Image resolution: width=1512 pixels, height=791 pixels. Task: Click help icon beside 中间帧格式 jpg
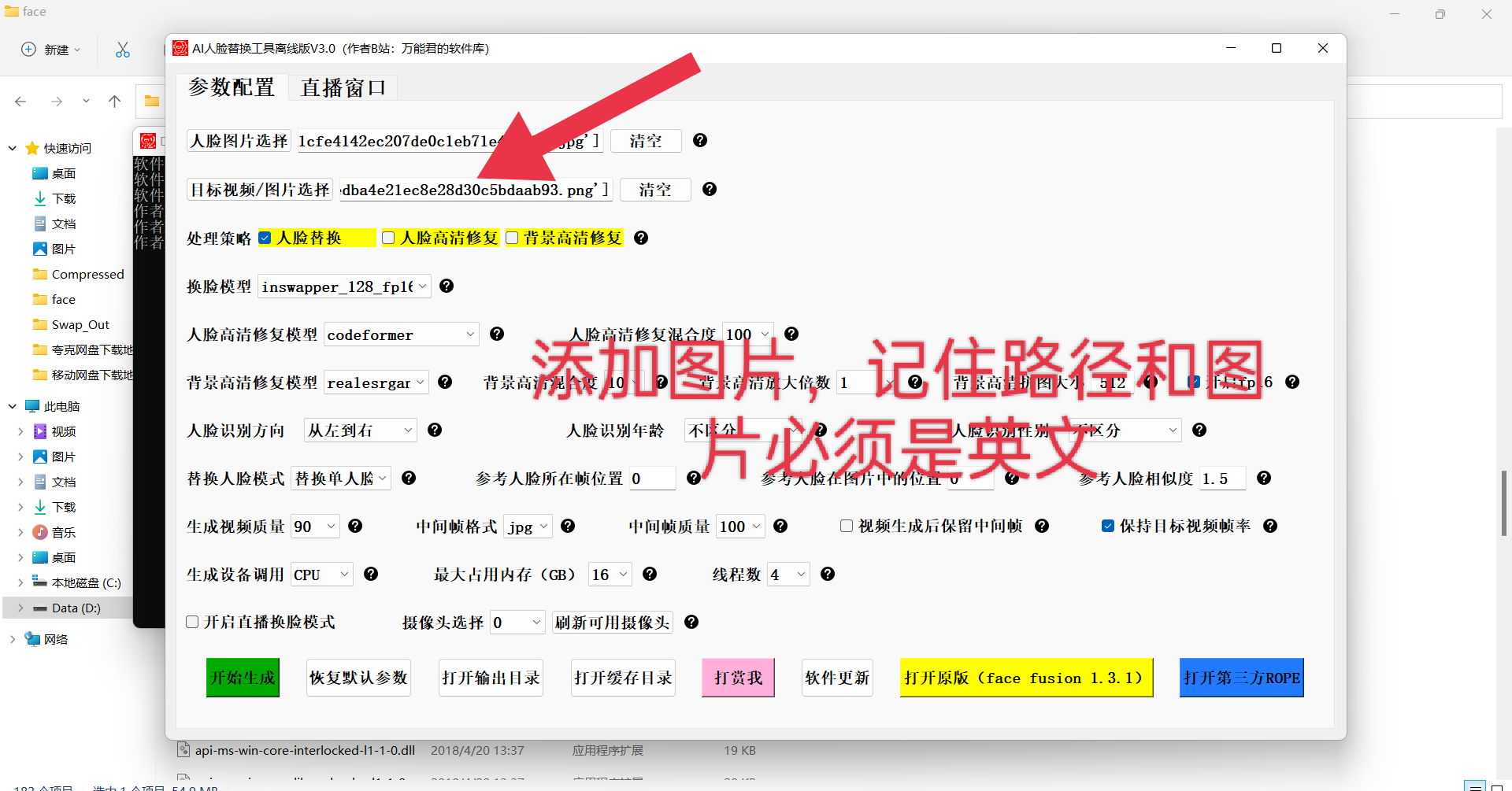coord(568,526)
